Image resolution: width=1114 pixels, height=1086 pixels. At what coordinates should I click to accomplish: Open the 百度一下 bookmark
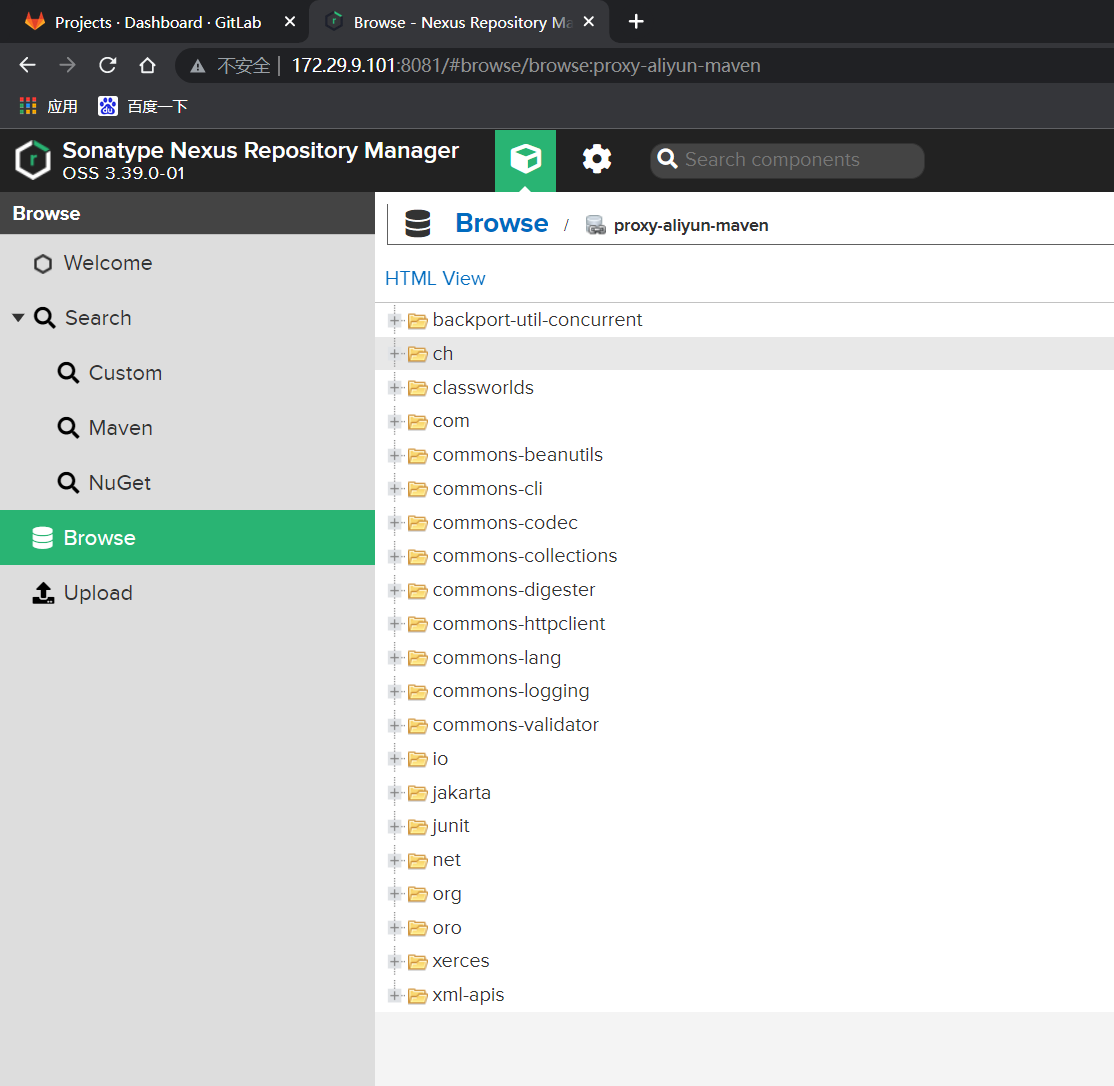tap(143, 106)
